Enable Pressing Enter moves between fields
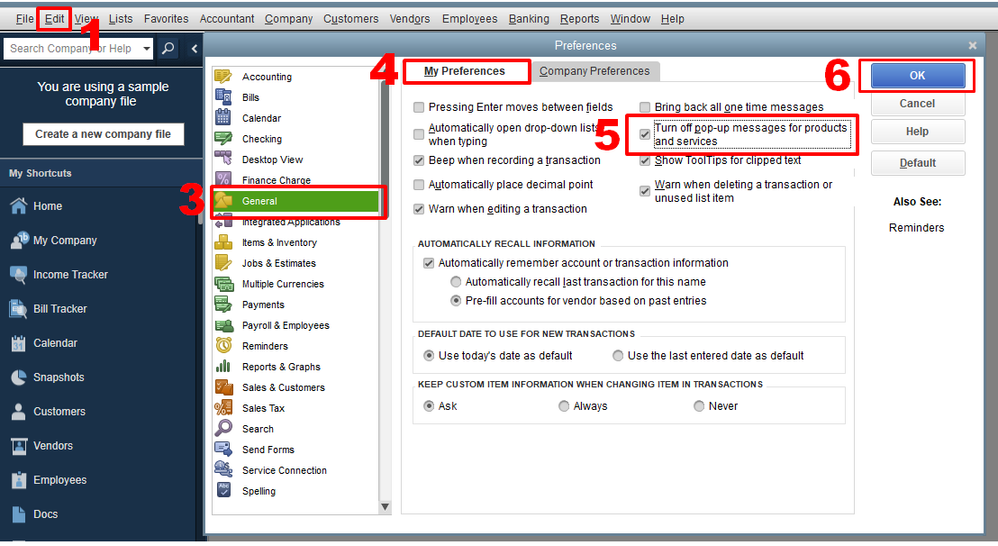Screen dimensions: 998x546 418,107
